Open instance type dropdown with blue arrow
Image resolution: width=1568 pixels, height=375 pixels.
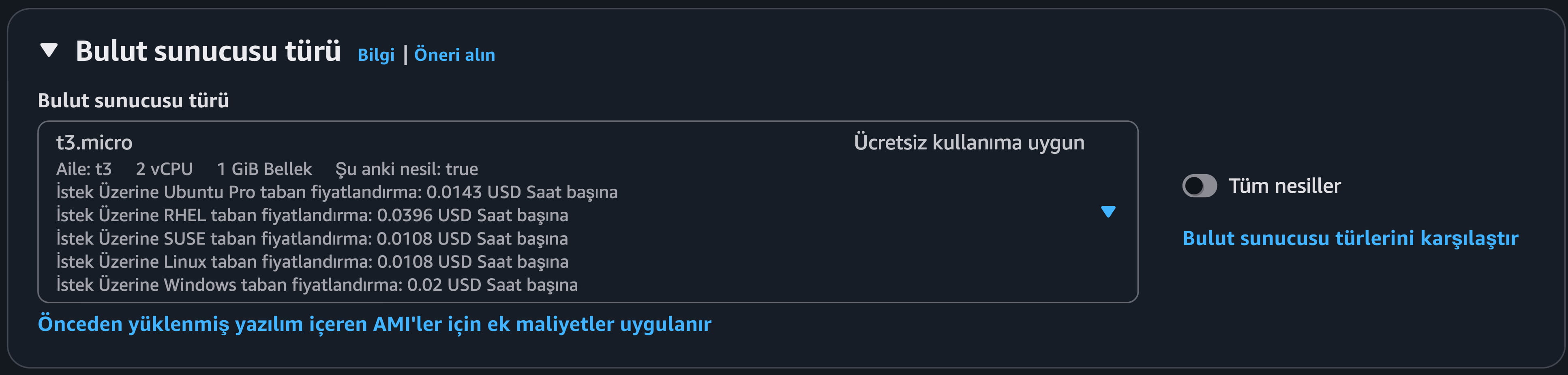coord(1108,211)
